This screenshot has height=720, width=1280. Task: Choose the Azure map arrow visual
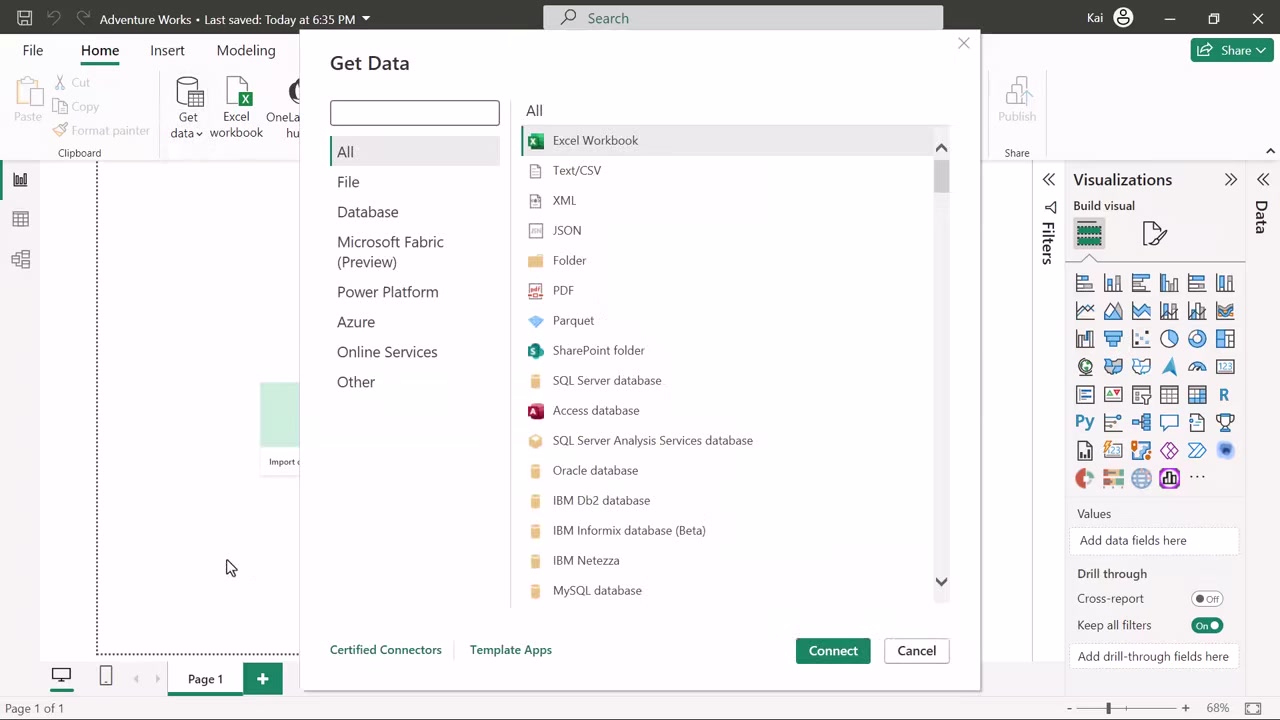1169,367
